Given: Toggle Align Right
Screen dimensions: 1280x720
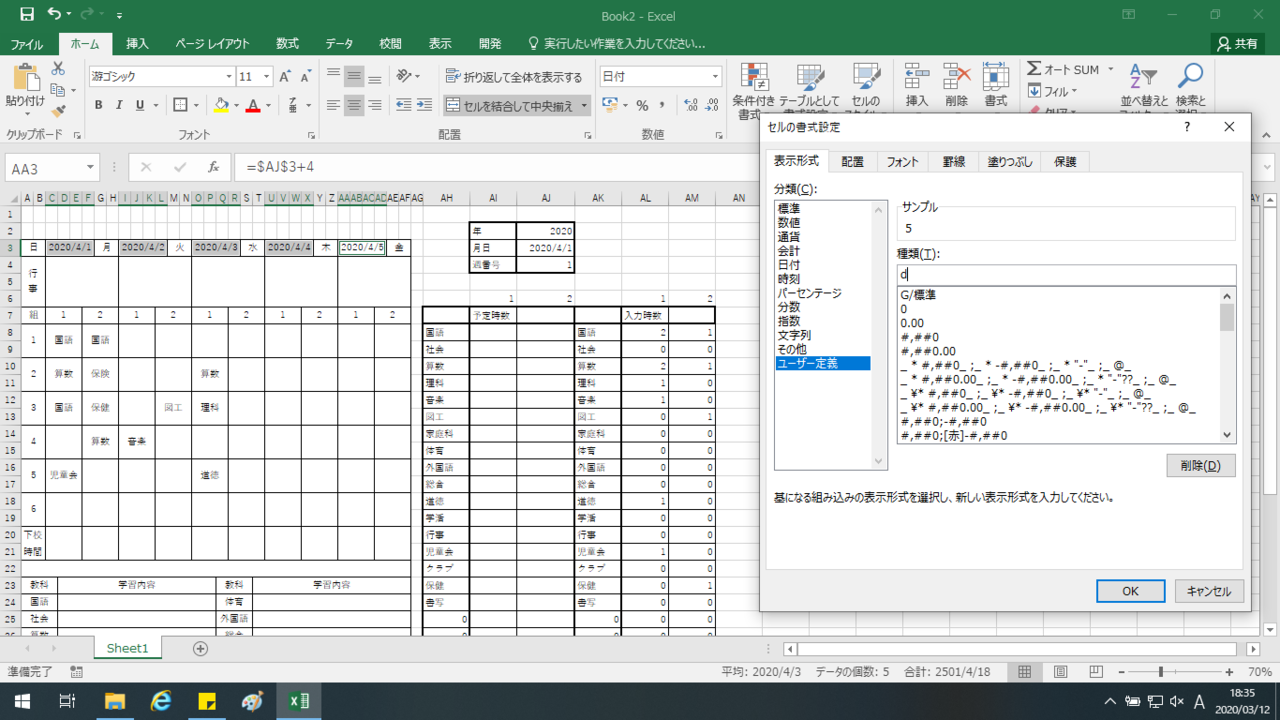Looking at the screenshot, I should [375, 105].
